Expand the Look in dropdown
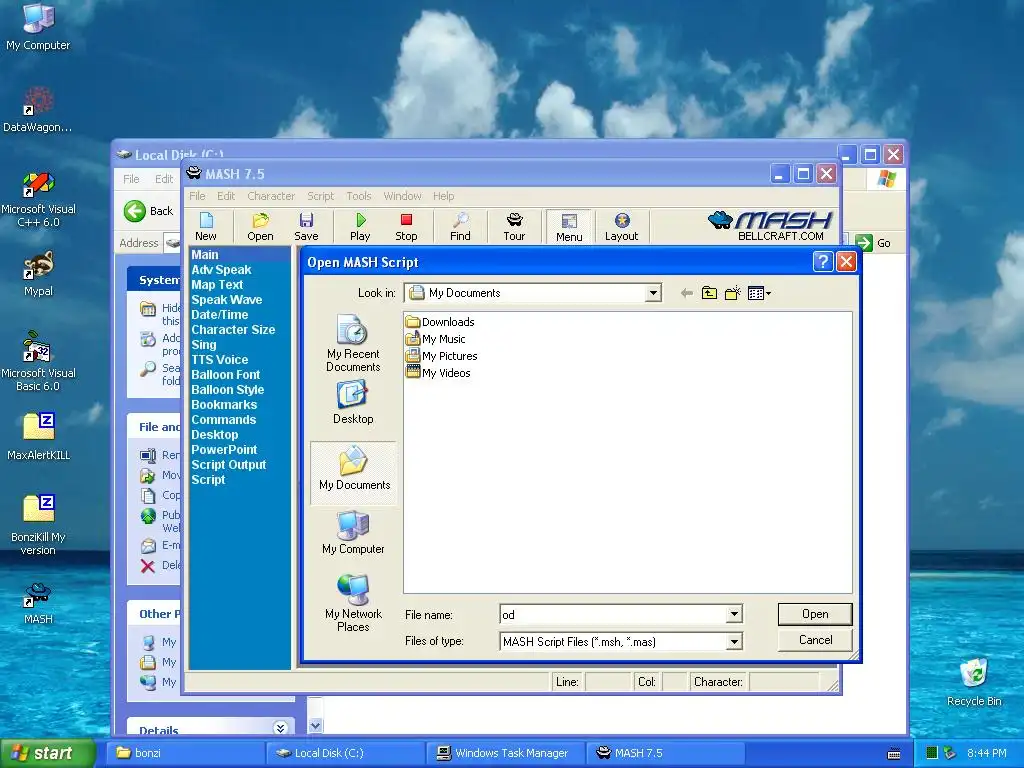 [x=652, y=293]
